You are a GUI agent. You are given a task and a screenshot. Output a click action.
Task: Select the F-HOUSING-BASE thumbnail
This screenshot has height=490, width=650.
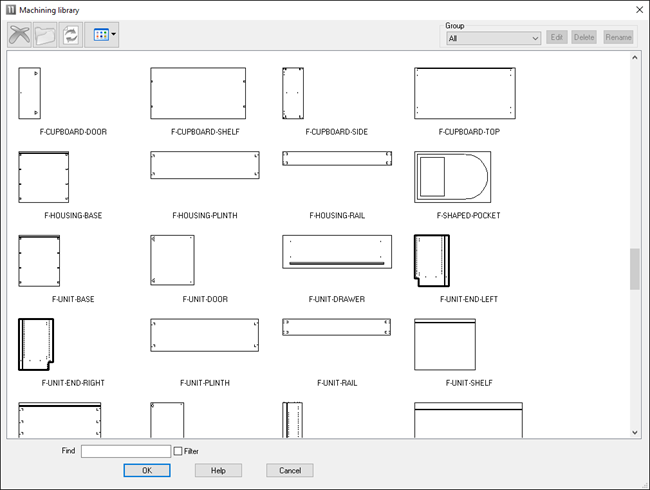pyautogui.click(x=43, y=177)
